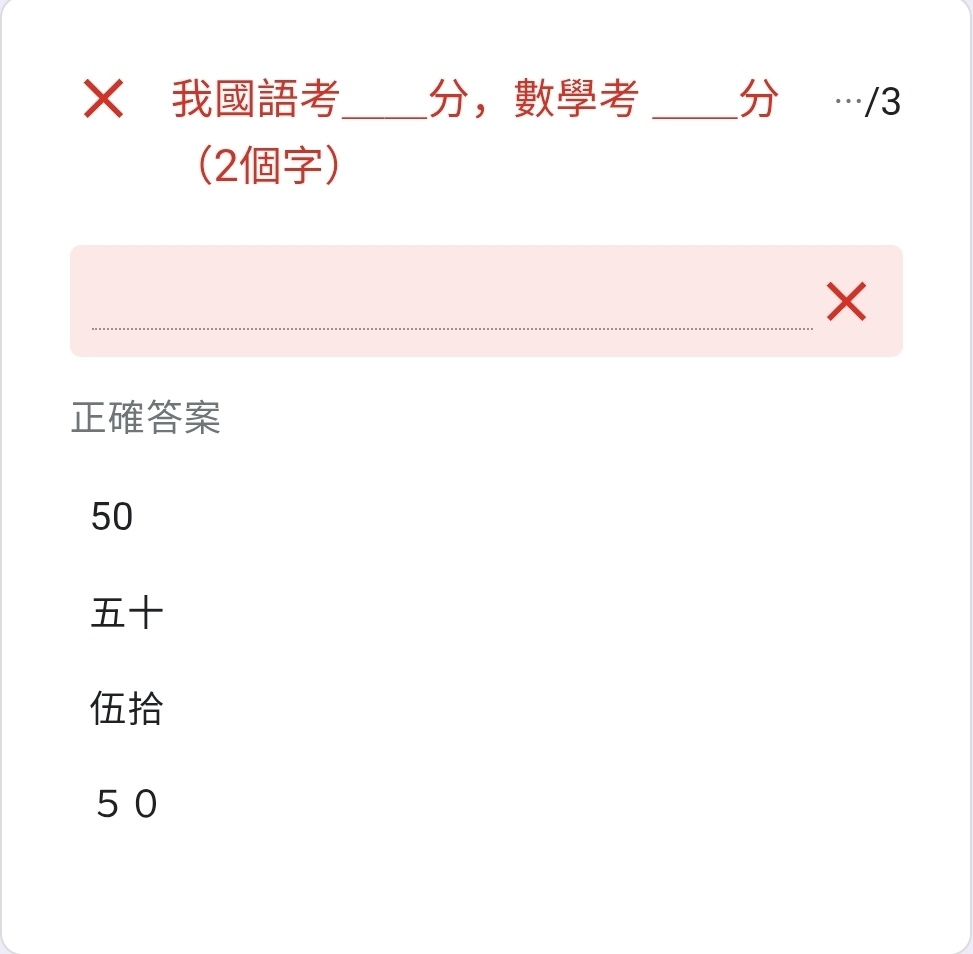This screenshot has width=973, height=954.
Task: Click the "正確答案" label
Action: 146,418
